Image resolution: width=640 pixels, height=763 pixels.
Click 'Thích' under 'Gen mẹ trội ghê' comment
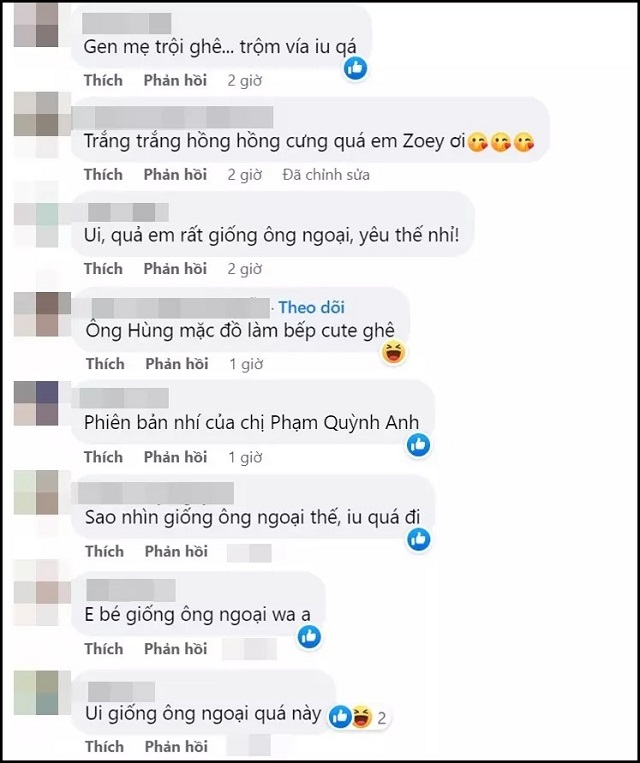coord(103,80)
